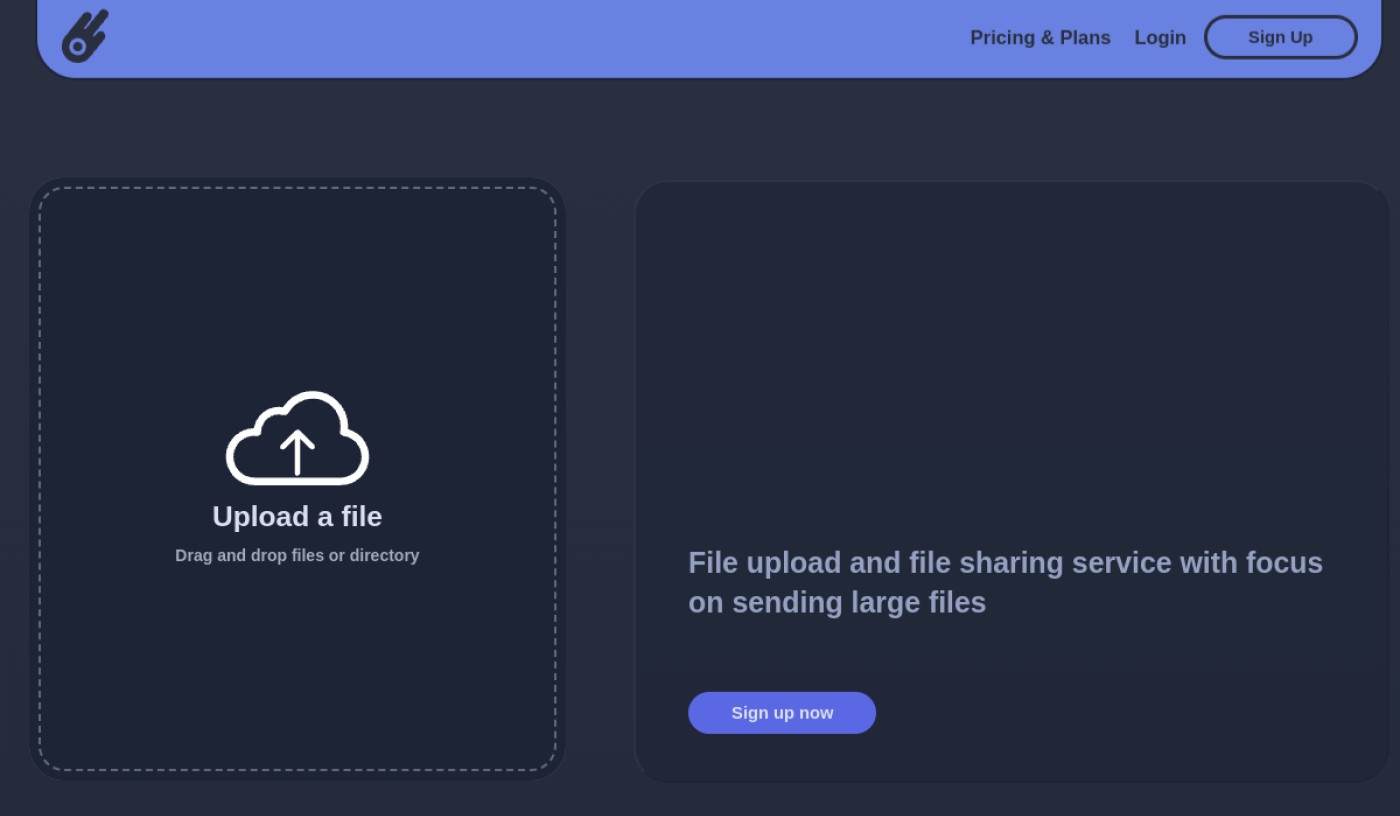Viewport: 1400px width, 816px height.
Task: Click the Sign Up button in header
Action: pos(1280,37)
